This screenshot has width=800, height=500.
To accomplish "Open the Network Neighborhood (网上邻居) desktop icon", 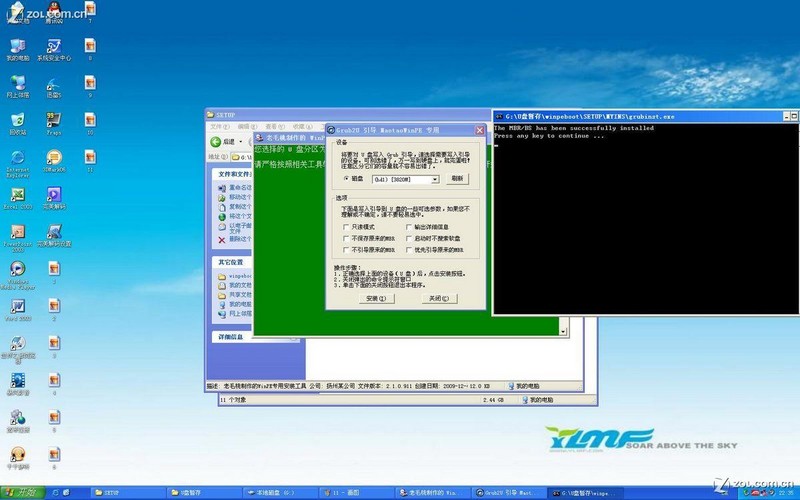I will [17, 86].
